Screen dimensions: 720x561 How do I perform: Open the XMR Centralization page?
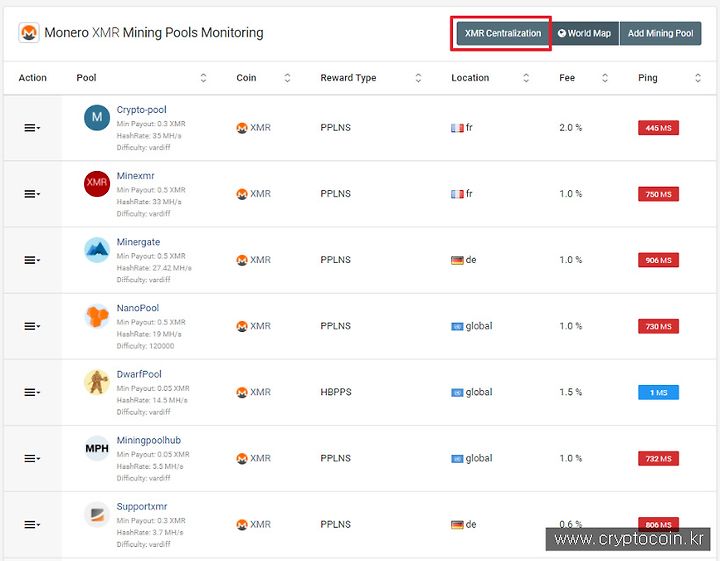(x=503, y=33)
